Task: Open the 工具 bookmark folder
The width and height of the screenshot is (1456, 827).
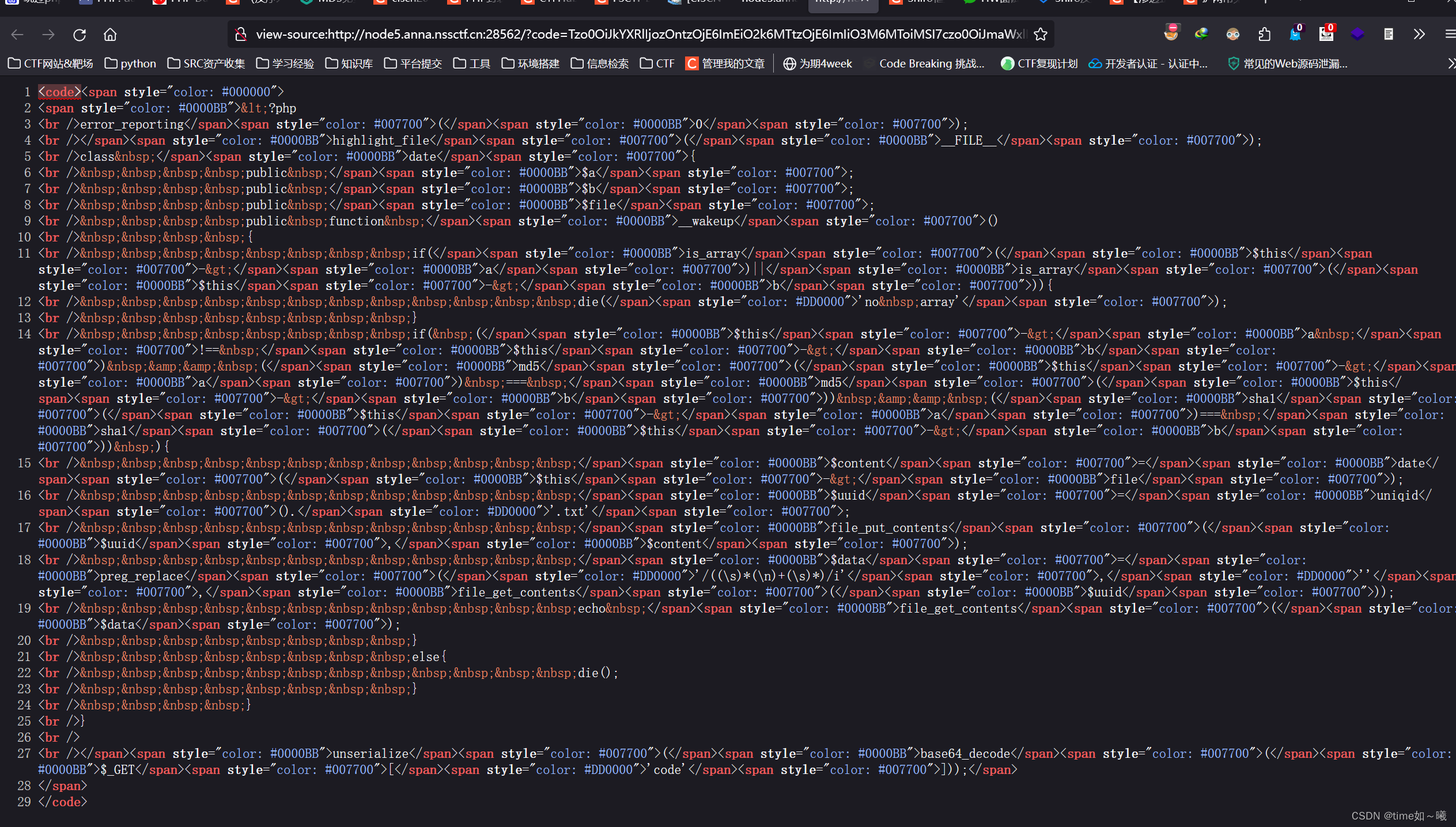Action: click(472, 63)
